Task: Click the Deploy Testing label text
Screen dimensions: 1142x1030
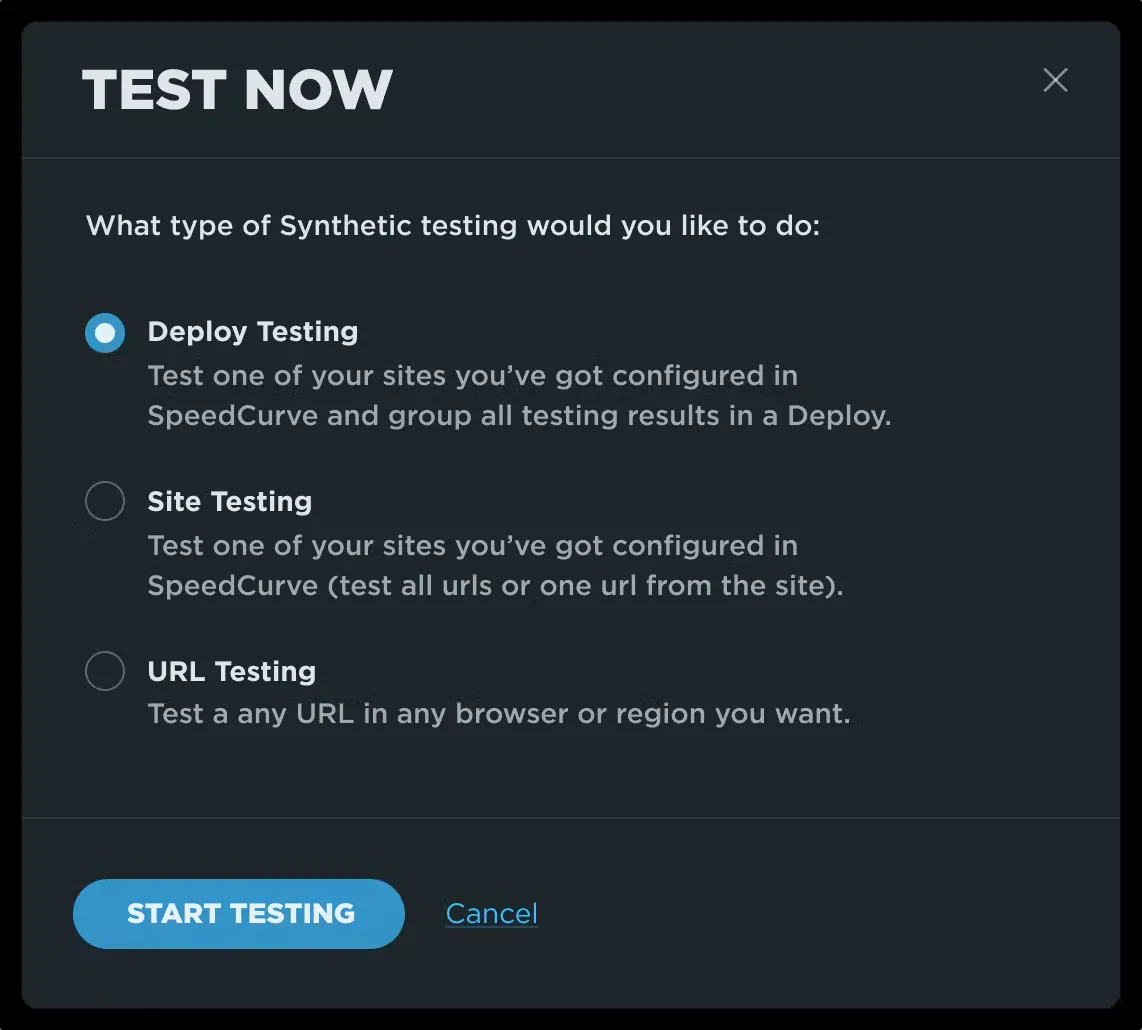Action: [252, 332]
